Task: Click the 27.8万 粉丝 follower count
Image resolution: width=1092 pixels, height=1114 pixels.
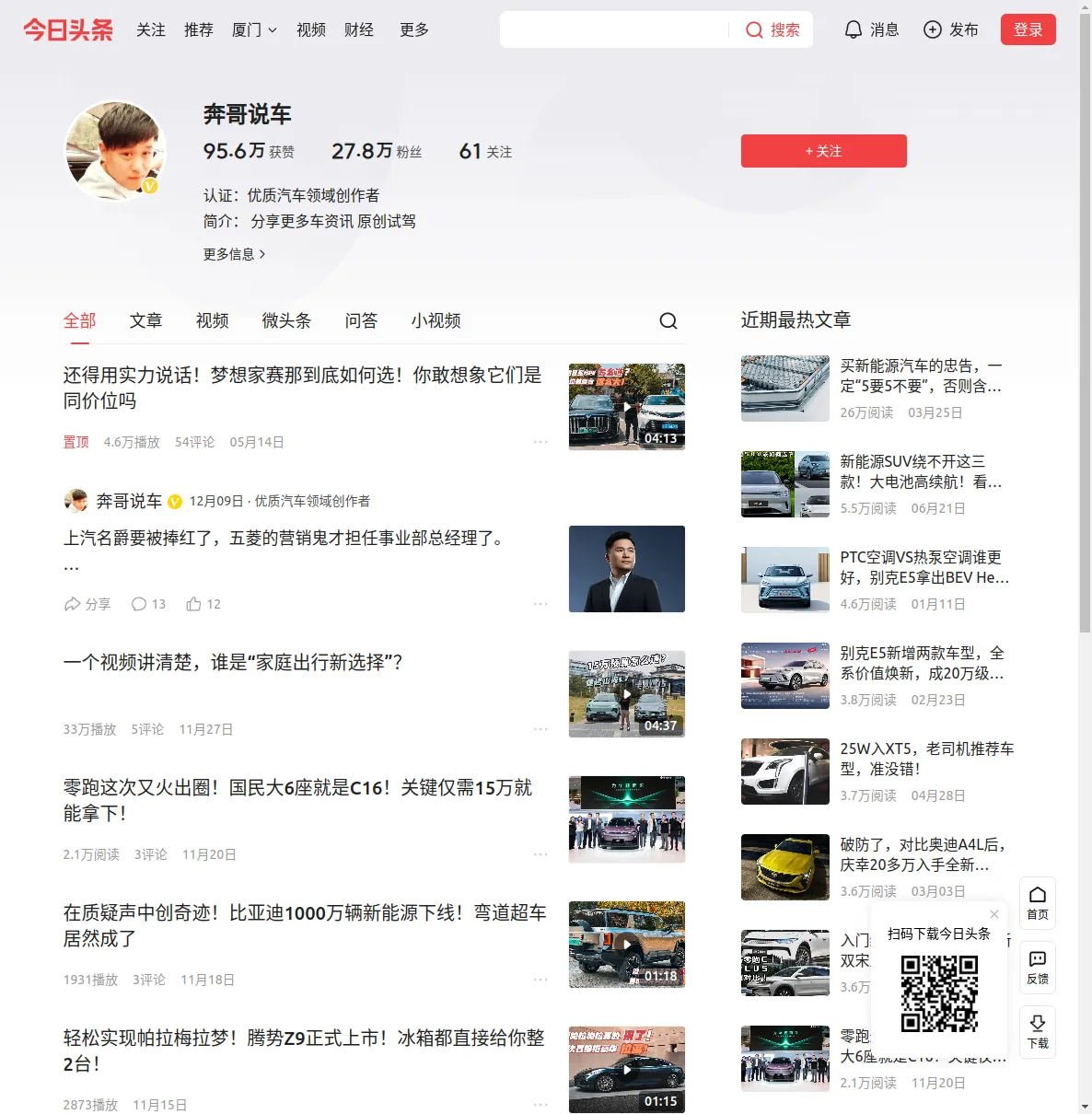Action: [377, 151]
